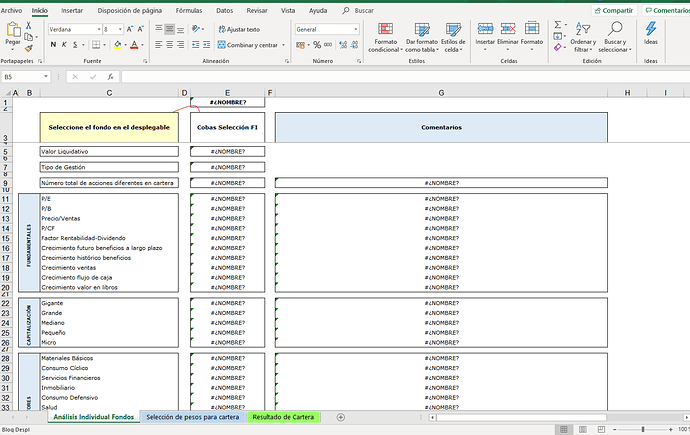
Task: Click the increase indent icon
Action: coord(206,44)
